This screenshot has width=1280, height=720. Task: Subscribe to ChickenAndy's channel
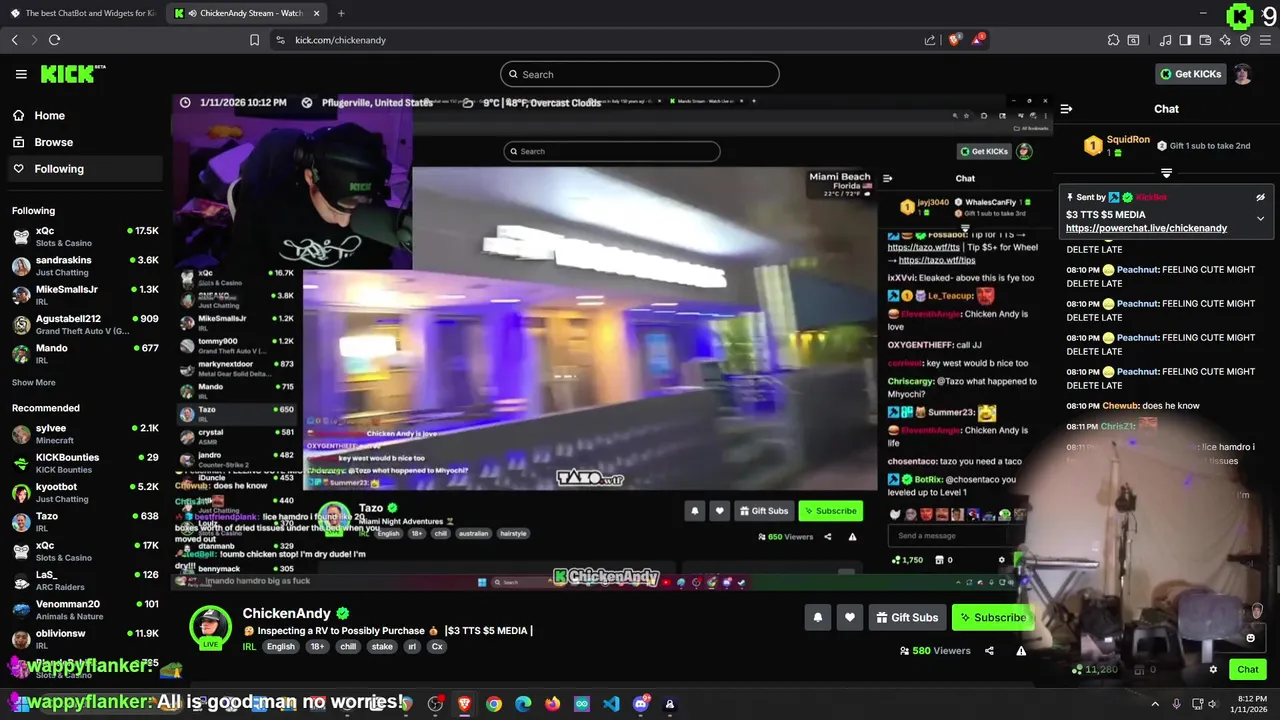click(992, 618)
